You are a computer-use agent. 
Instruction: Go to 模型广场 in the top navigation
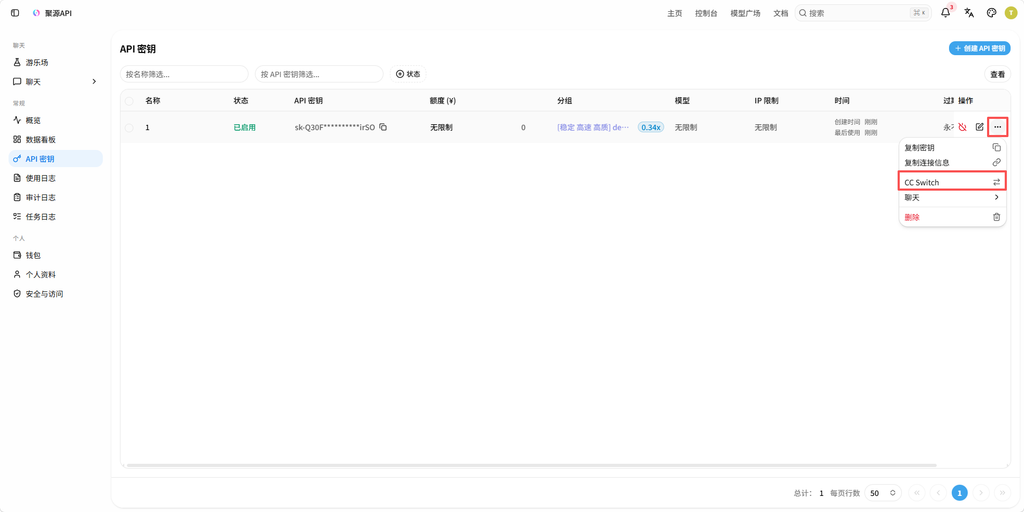point(745,13)
